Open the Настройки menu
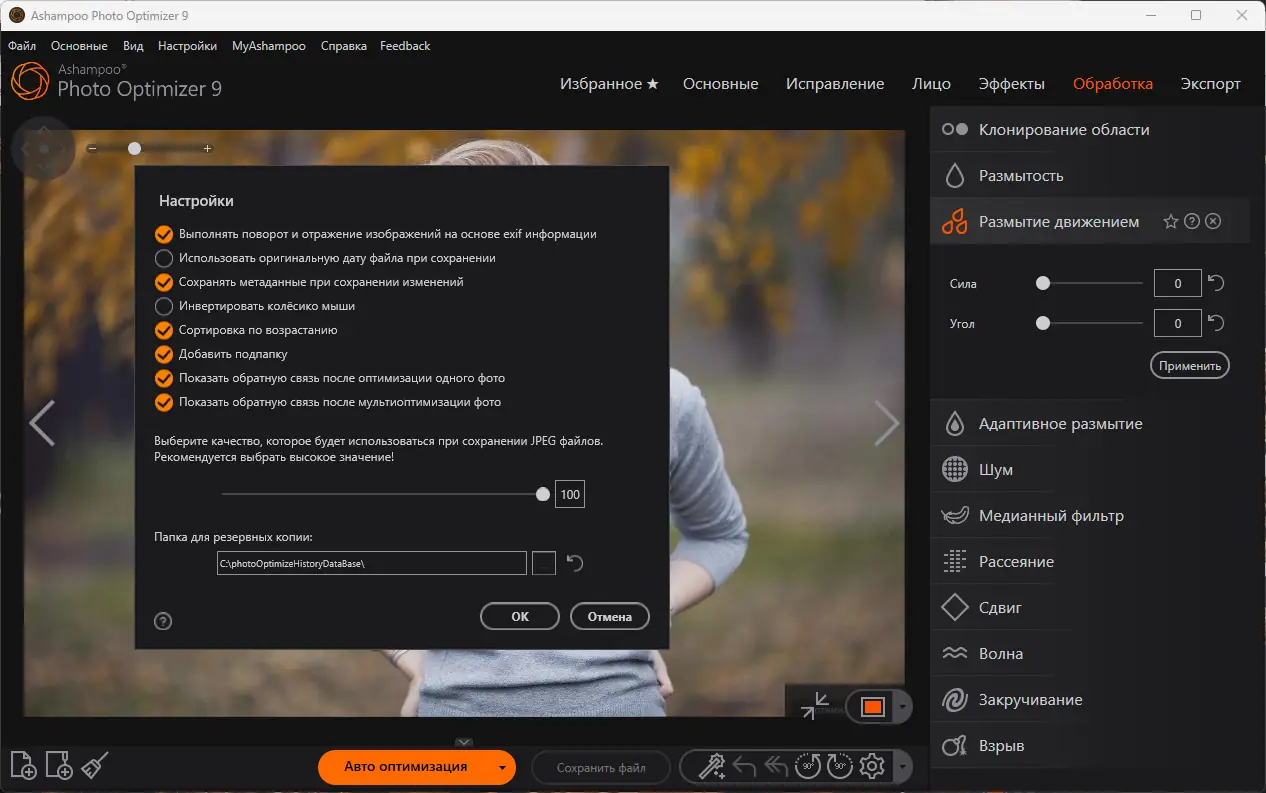The width and height of the screenshot is (1266, 793). click(187, 46)
